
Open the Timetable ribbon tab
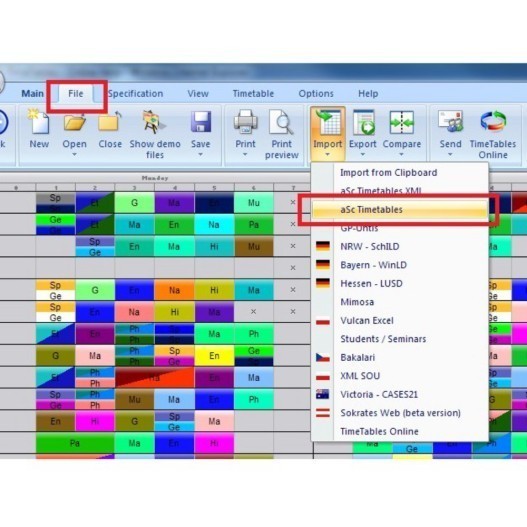pos(253,93)
